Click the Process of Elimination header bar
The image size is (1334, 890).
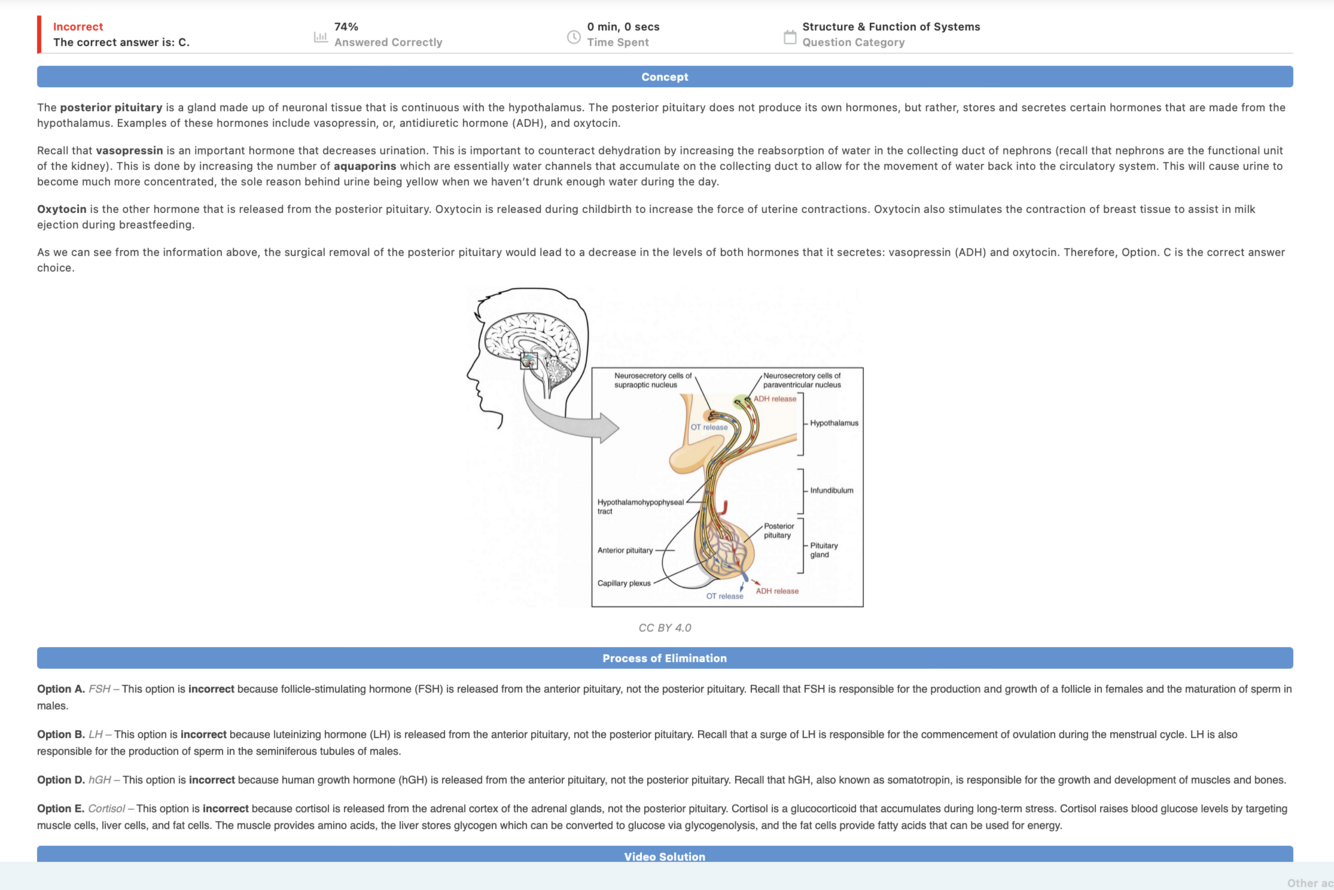tap(665, 658)
